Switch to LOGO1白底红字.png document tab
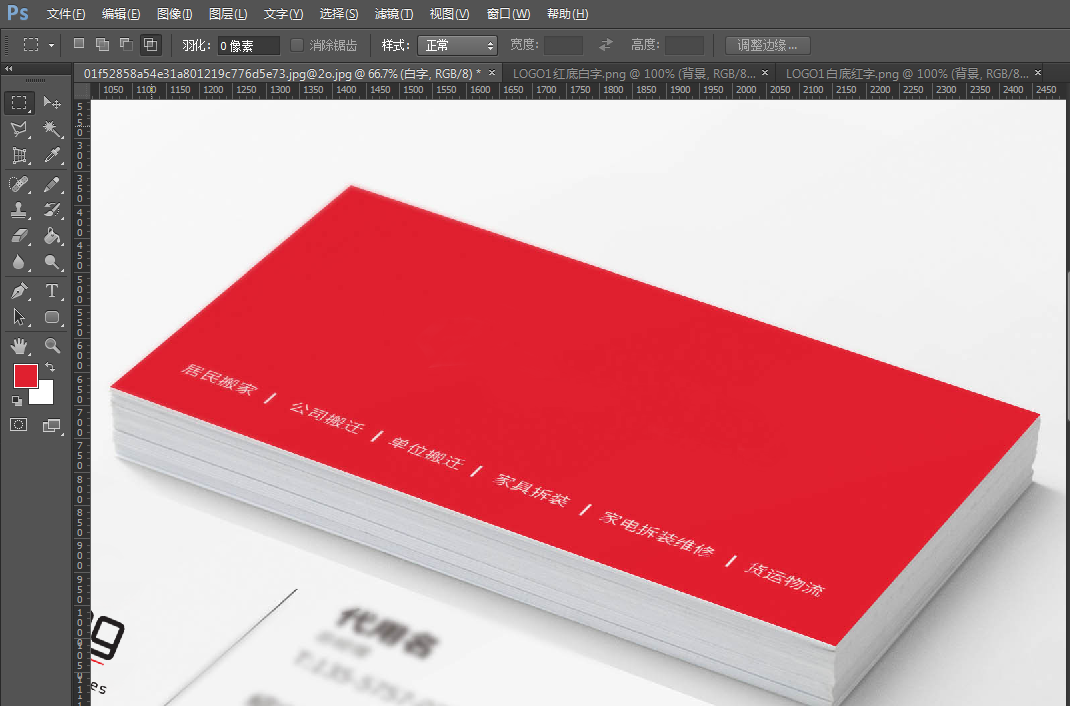 click(x=907, y=73)
